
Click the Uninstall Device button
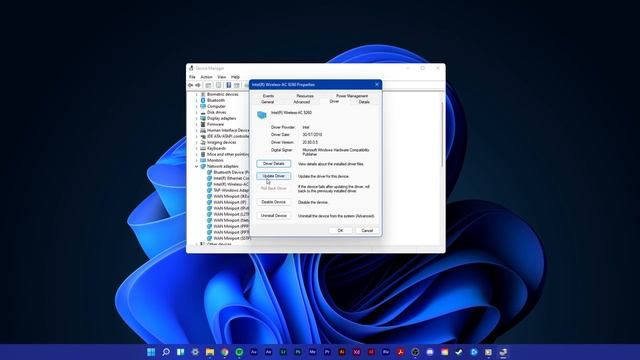[x=273, y=216]
